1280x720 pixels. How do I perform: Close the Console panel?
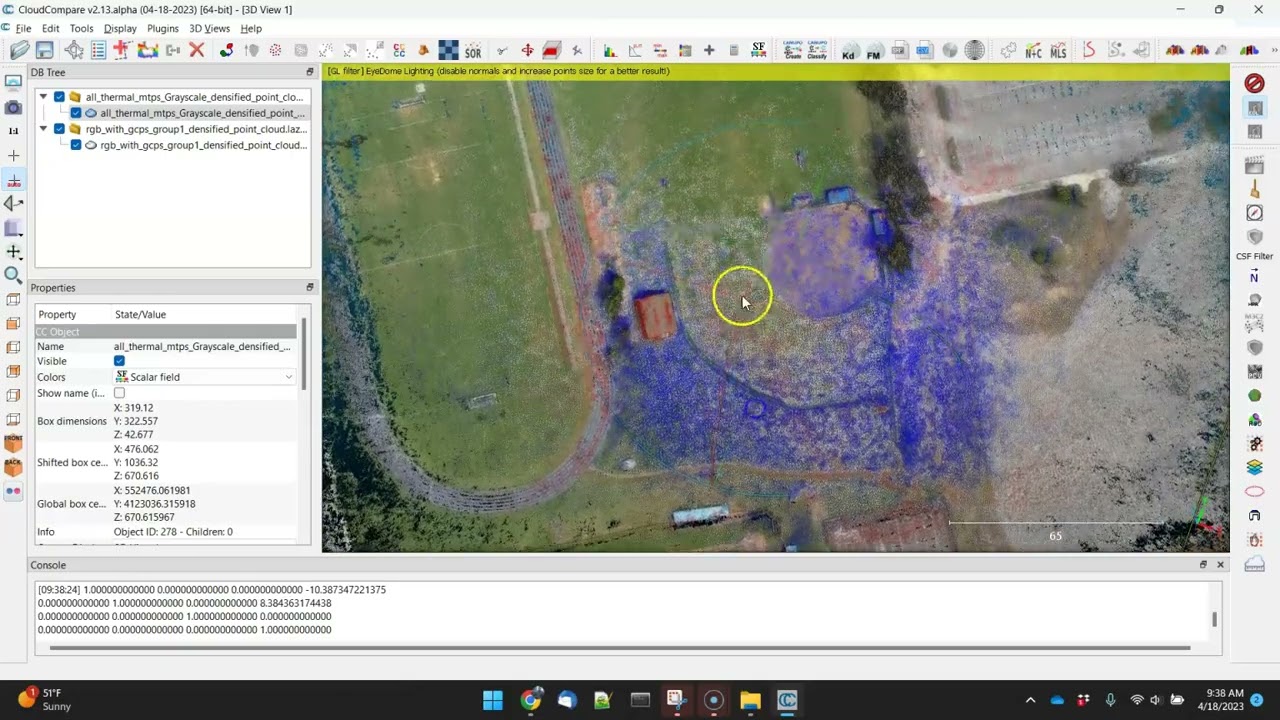tap(1220, 565)
